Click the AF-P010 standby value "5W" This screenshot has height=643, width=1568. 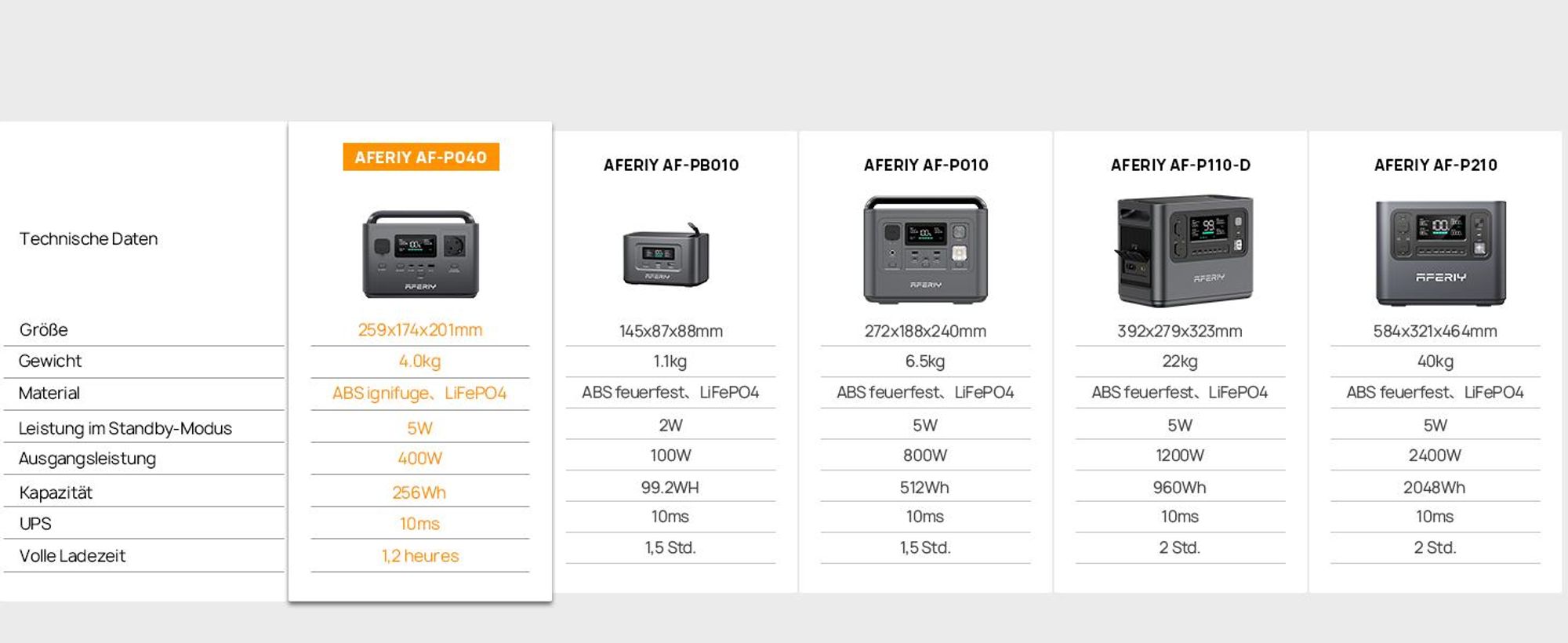[x=925, y=425]
